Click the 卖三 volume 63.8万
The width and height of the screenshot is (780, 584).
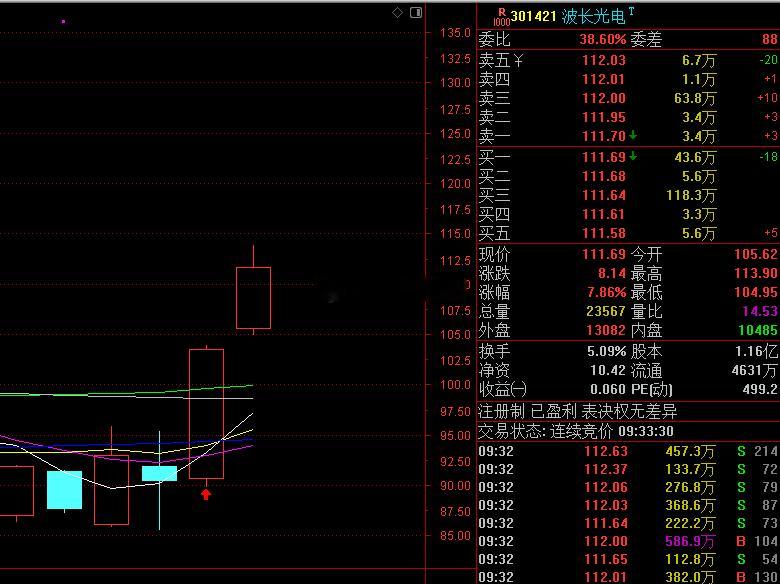pos(694,98)
